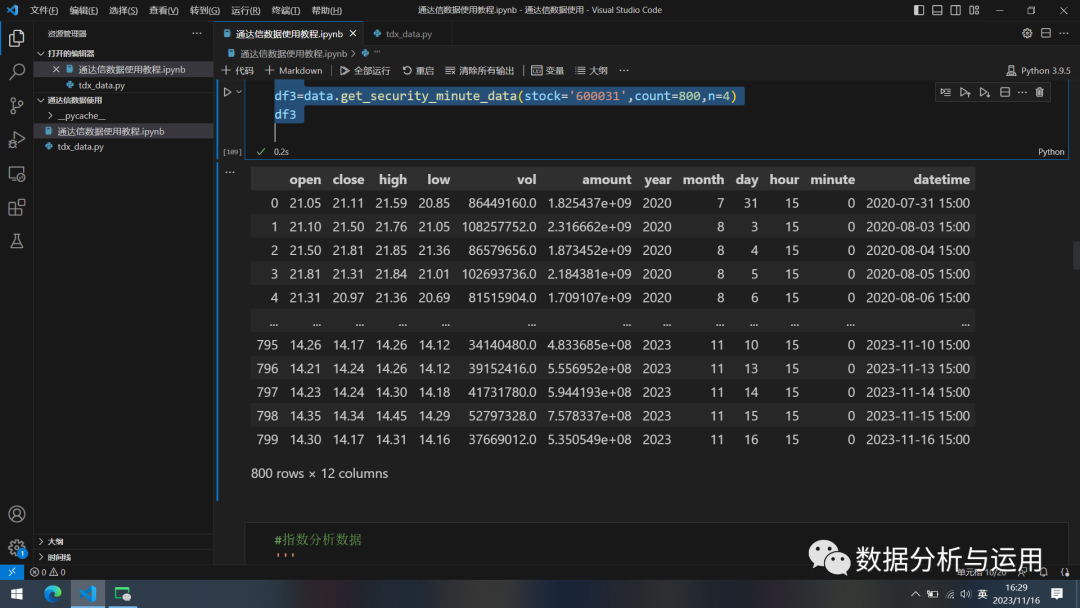This screenshot has width=1080, height=608.
Task: Open the Variables panel (变量)
Action: [x=548, y=70]
